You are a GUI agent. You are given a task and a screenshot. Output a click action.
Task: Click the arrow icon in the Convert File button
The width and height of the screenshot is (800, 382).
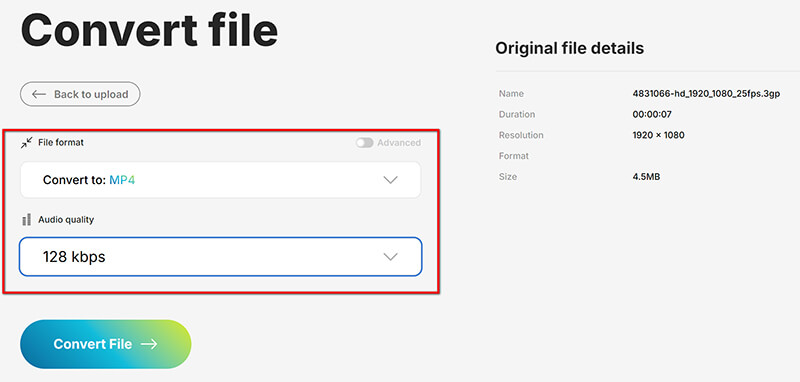pos(149,344)
